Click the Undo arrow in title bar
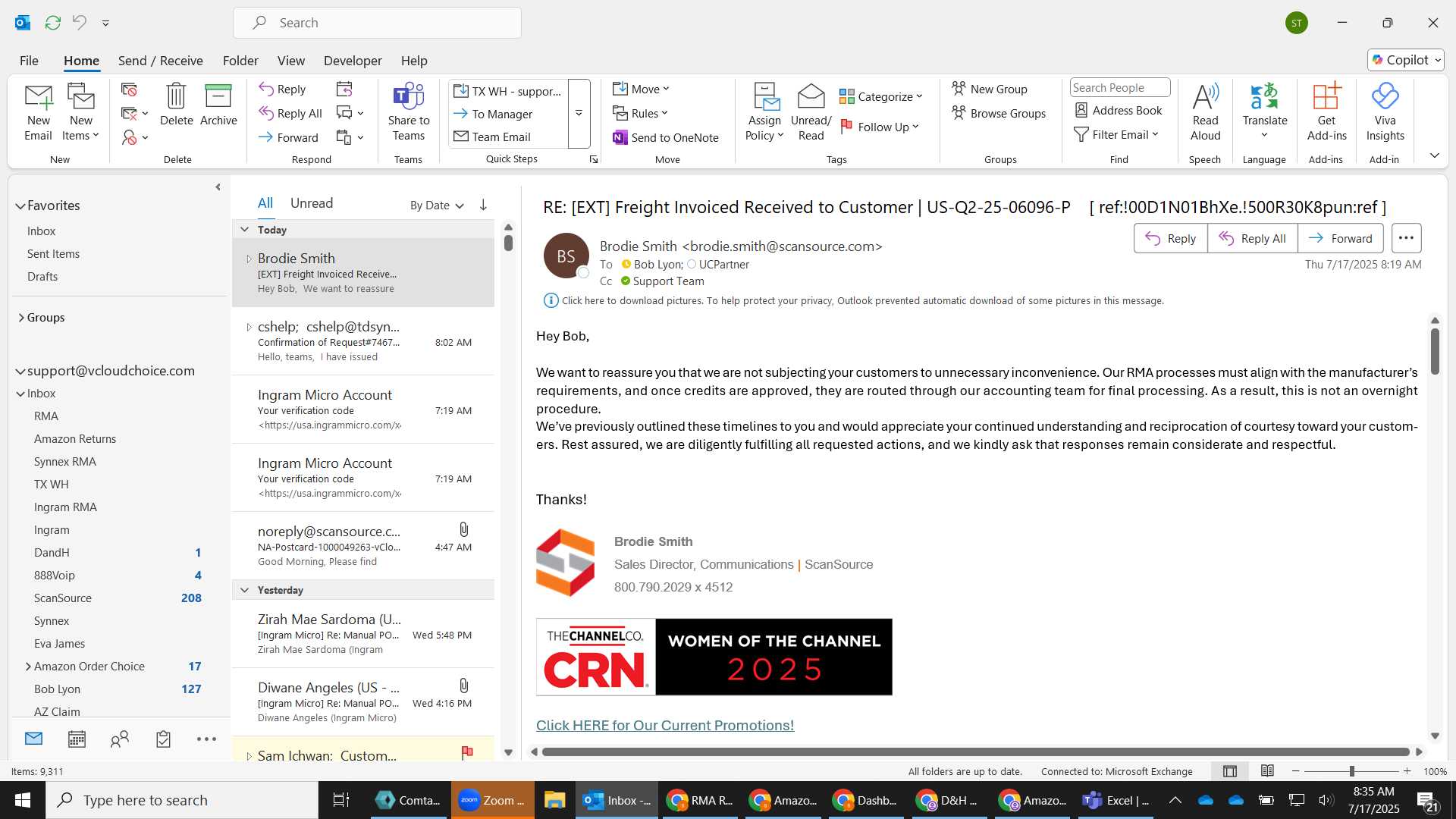The width and height of the screenshot is (1456, 819). click(x=80, y=23)
